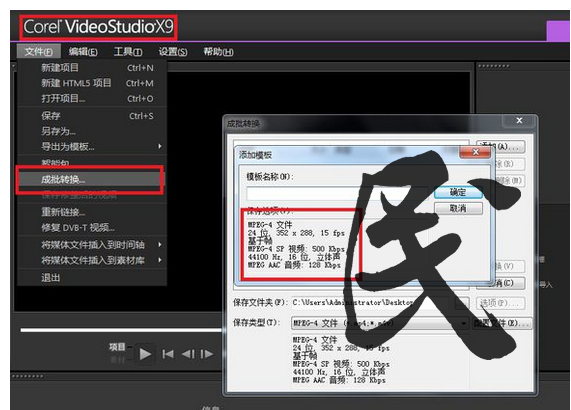The width and height of the screenshot is (571, 410).
Task: Open the 编辑 menu
Action: (83, 52)
